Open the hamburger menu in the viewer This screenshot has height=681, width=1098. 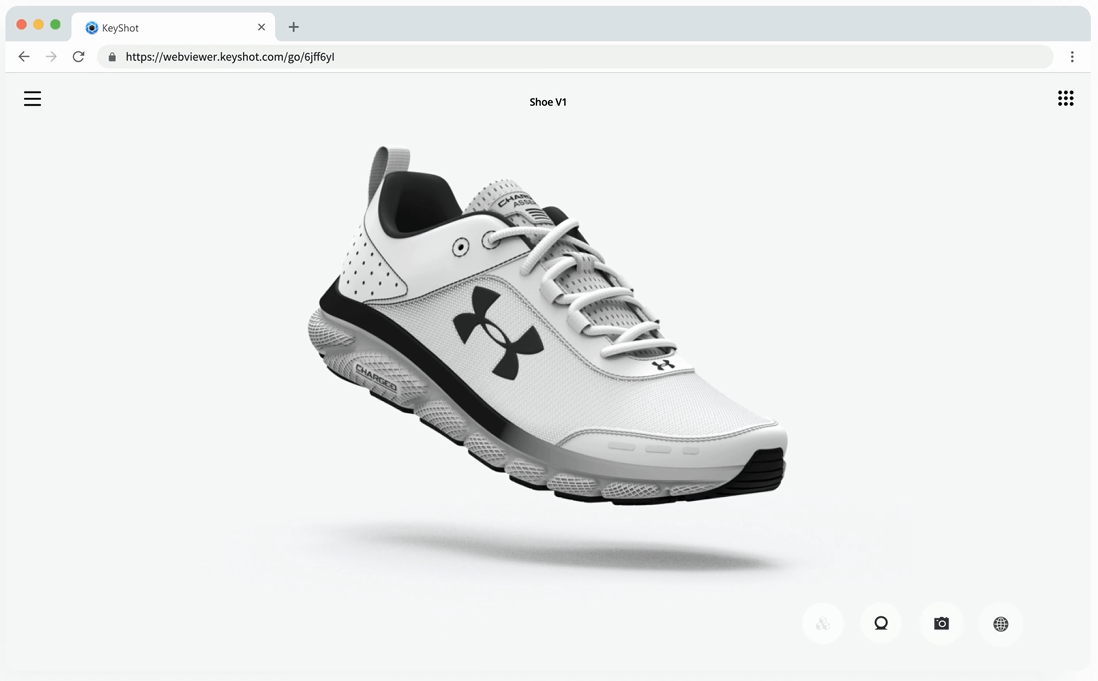point(32,99)
